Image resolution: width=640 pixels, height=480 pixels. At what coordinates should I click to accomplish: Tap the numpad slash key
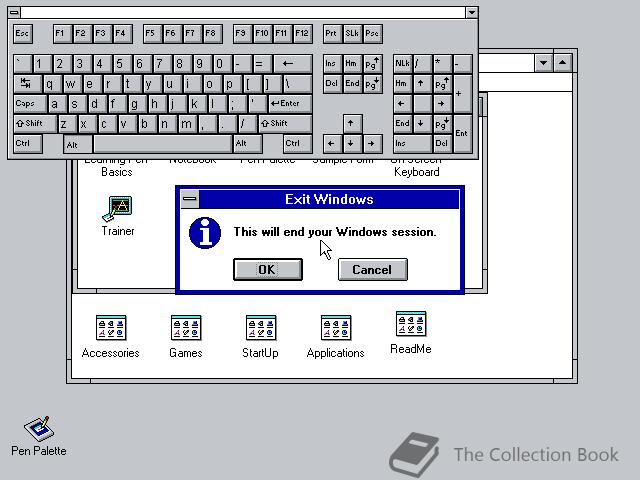coord(422,64)
